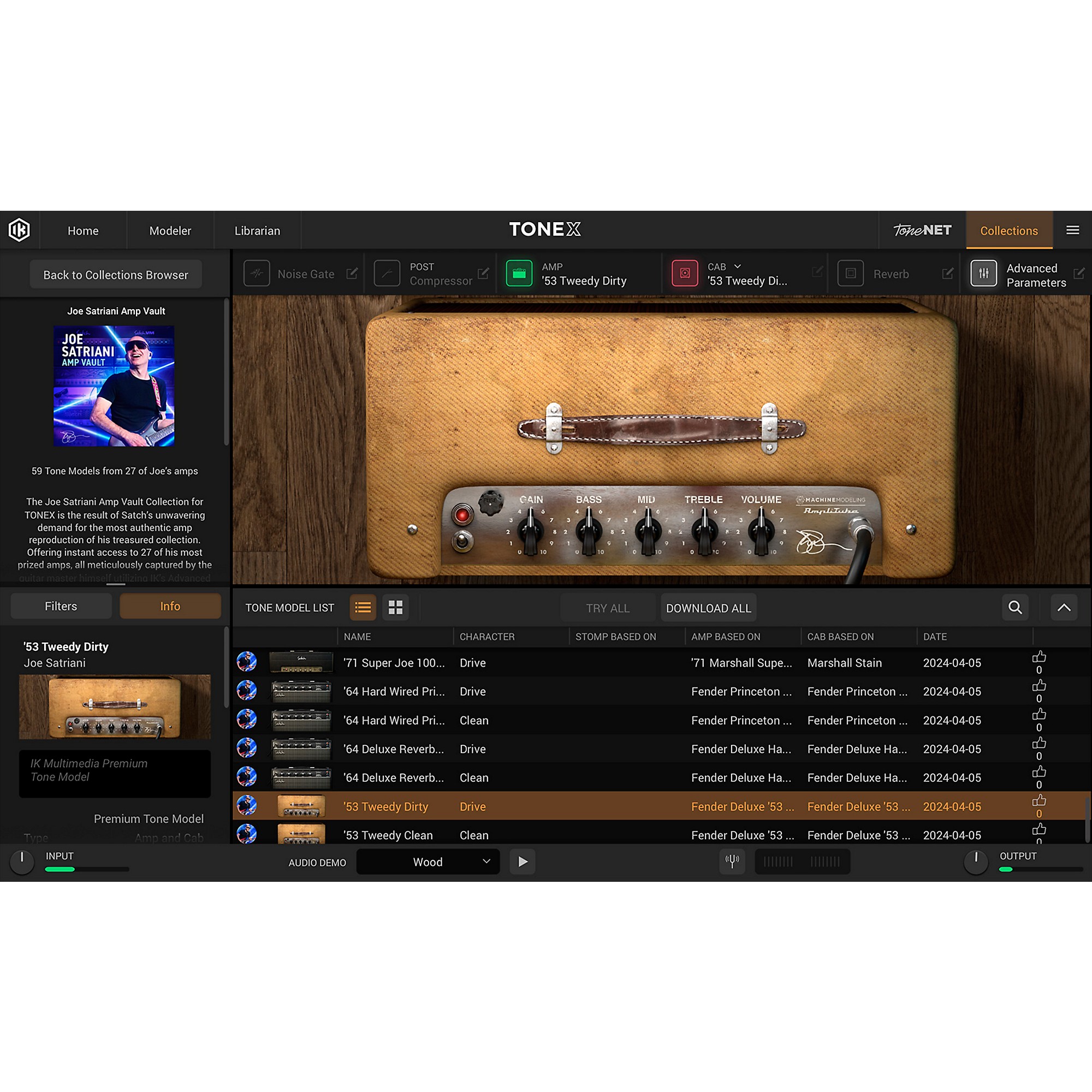Like the '64 Deluxe Reverb Clean tone
Screen dimensions: 1092x1092
[1039, 772]
